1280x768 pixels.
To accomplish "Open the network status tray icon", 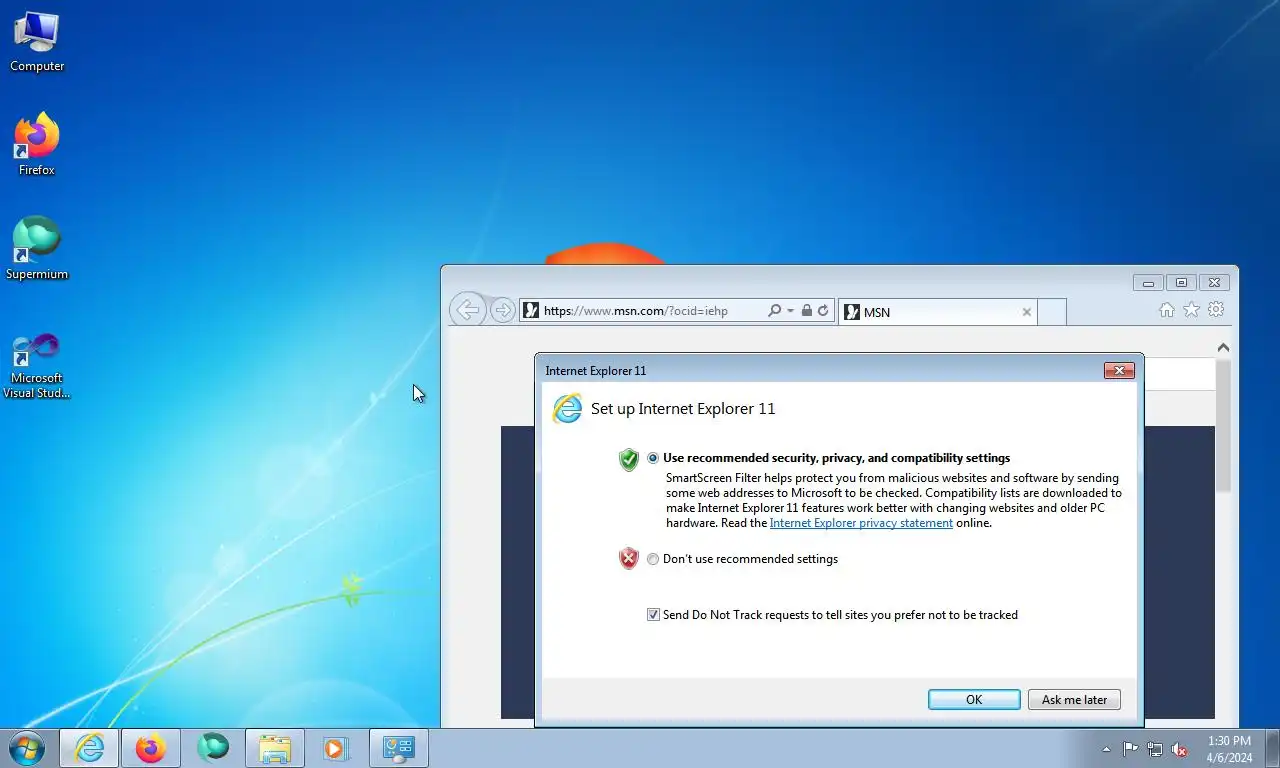I will coord(1155,749).
